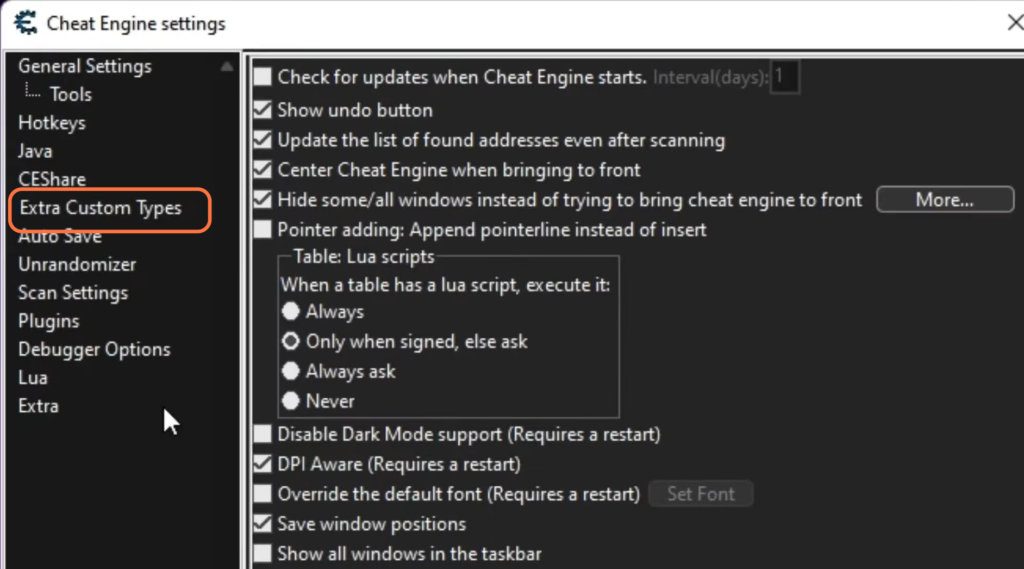Open the Extra Custom Types section
This screenshot has height=569, width=1024.
[101, 208]
